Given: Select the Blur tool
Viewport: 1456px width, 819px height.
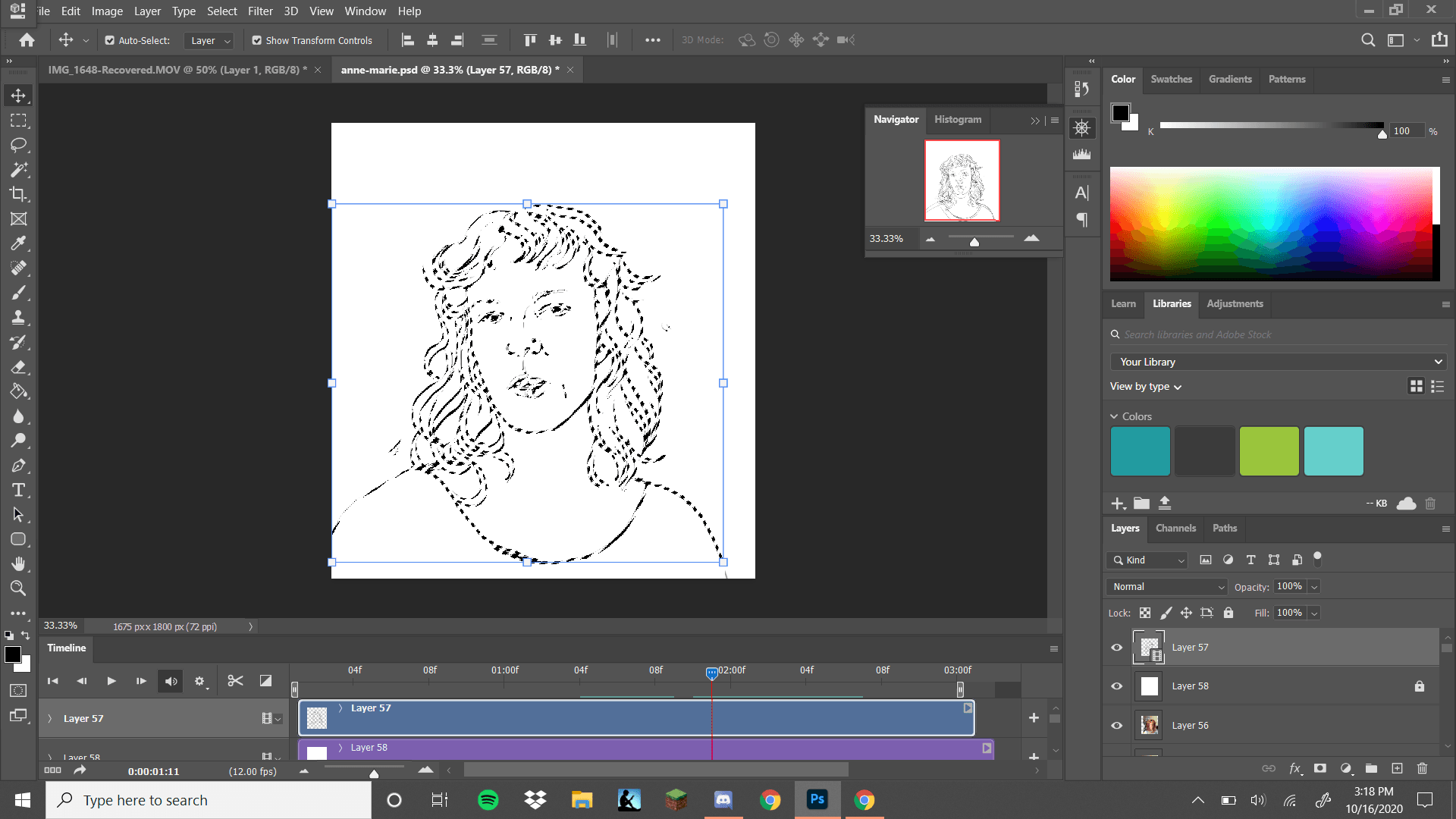Looking at the screenshot, I should 18,416.
